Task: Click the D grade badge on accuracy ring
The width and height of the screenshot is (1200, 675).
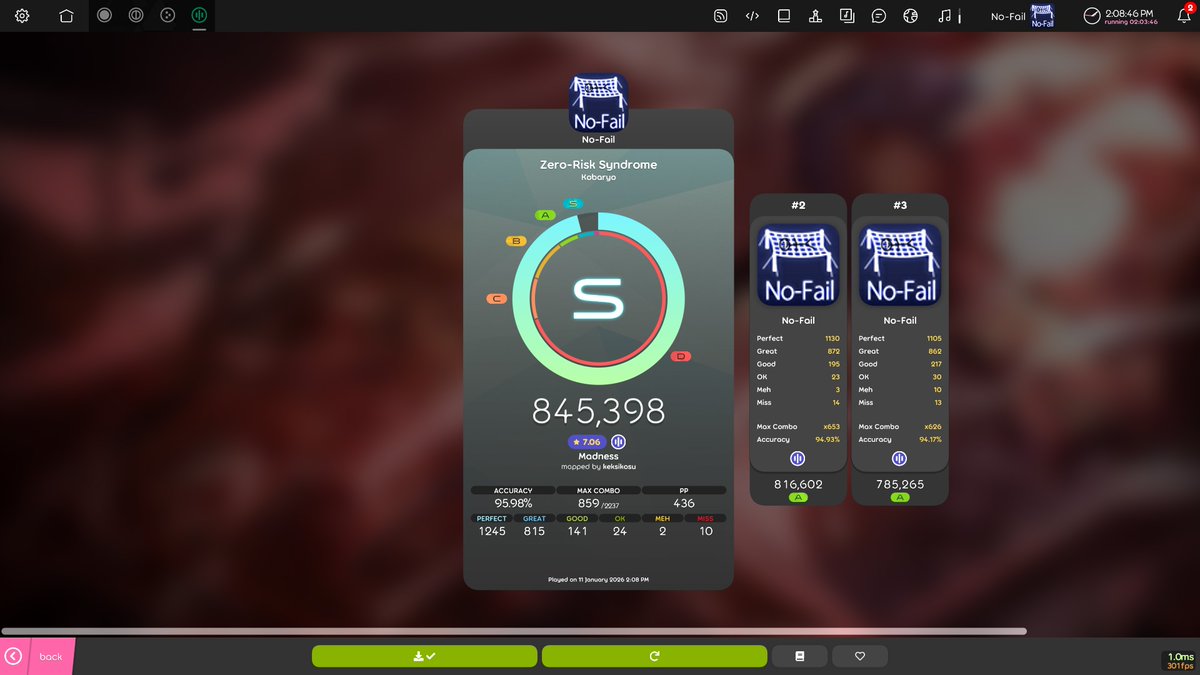Action: click(x=681, y=357)
